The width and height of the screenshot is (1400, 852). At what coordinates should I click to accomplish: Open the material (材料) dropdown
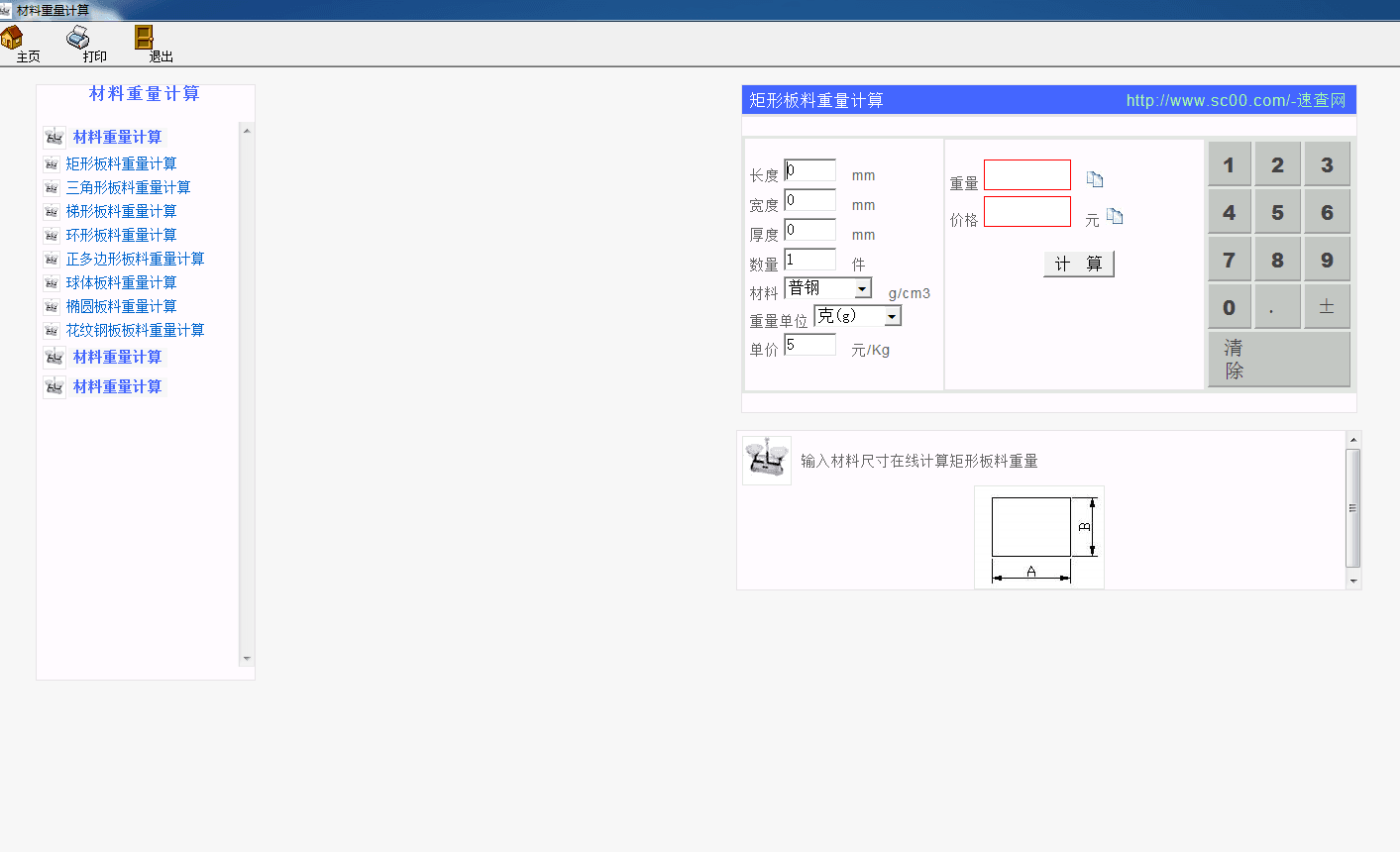(x=863, y=288)
